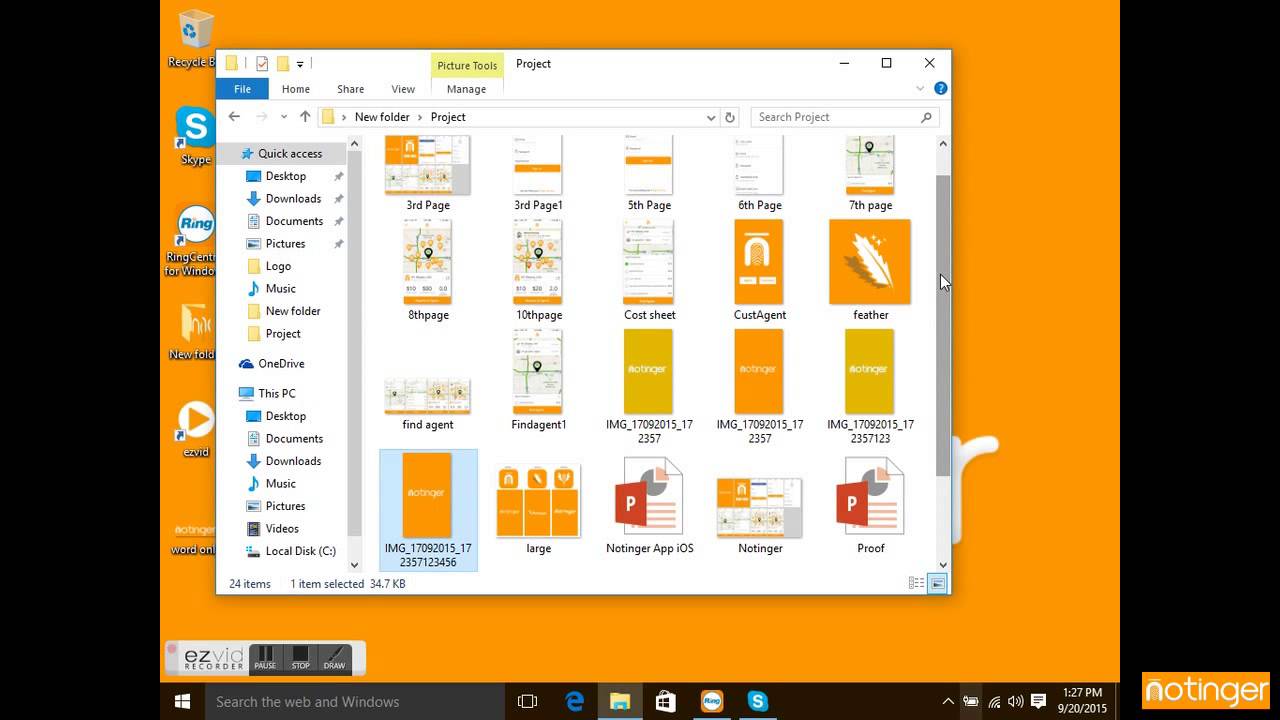
Task: Click the ezvid Draw button
Action: 334,658
